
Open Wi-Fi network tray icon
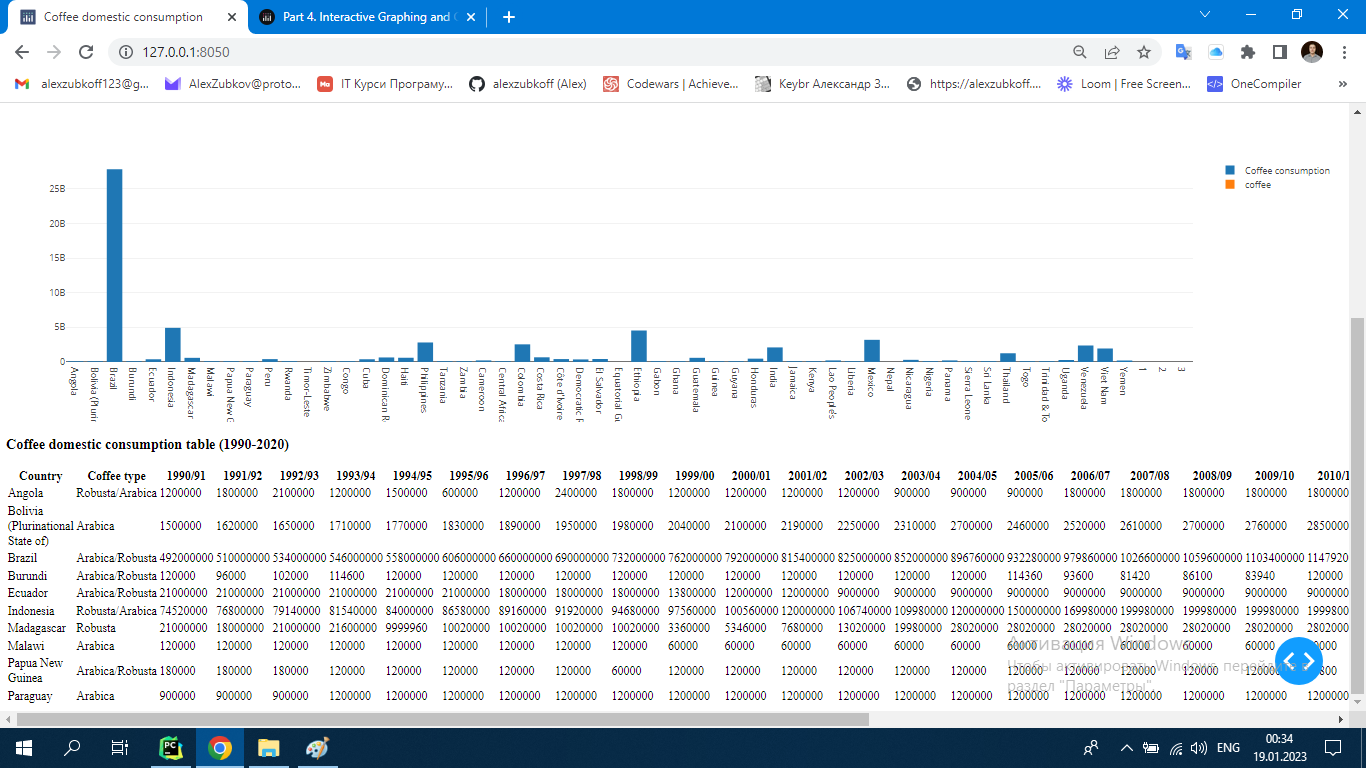[1176, 747]
